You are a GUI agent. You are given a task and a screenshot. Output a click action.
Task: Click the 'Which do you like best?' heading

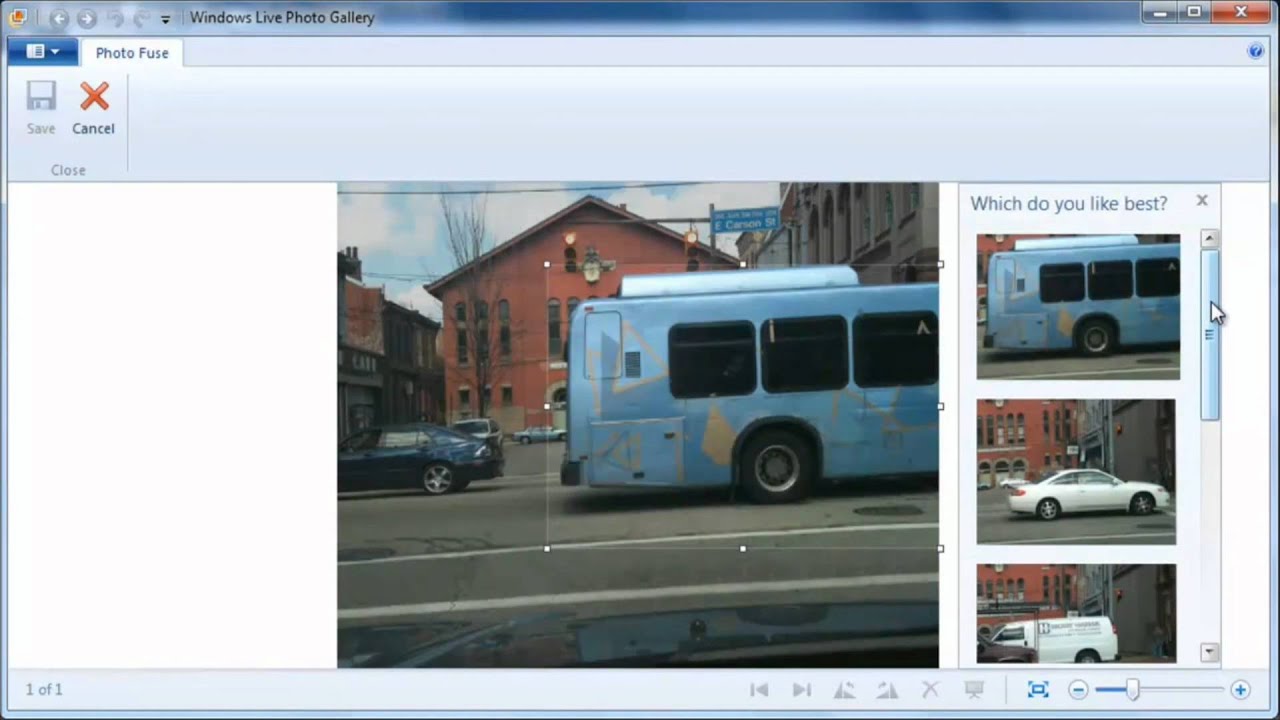pyautogui.click(x=1068, y=203)
